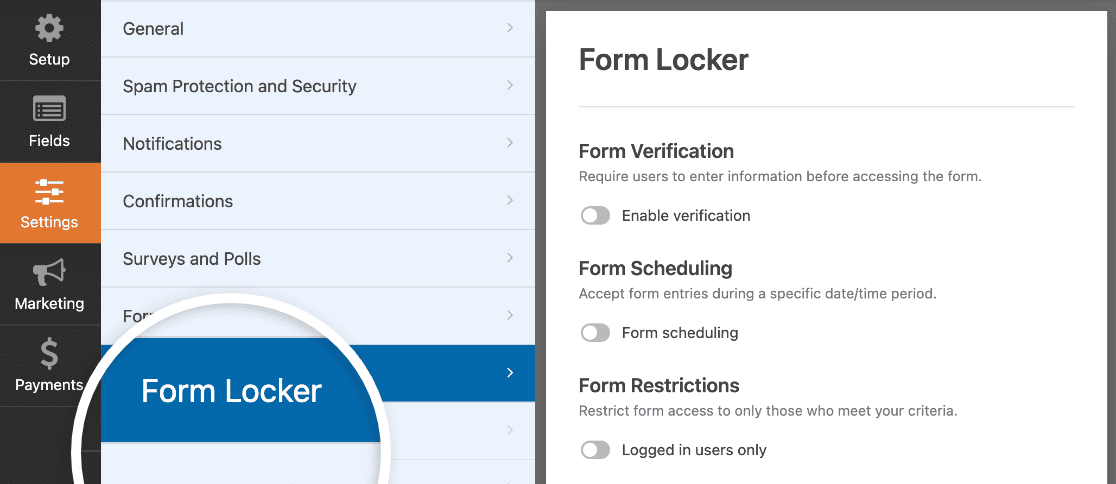
Task: Click the Enable verification label text
Action: [686, 215]
